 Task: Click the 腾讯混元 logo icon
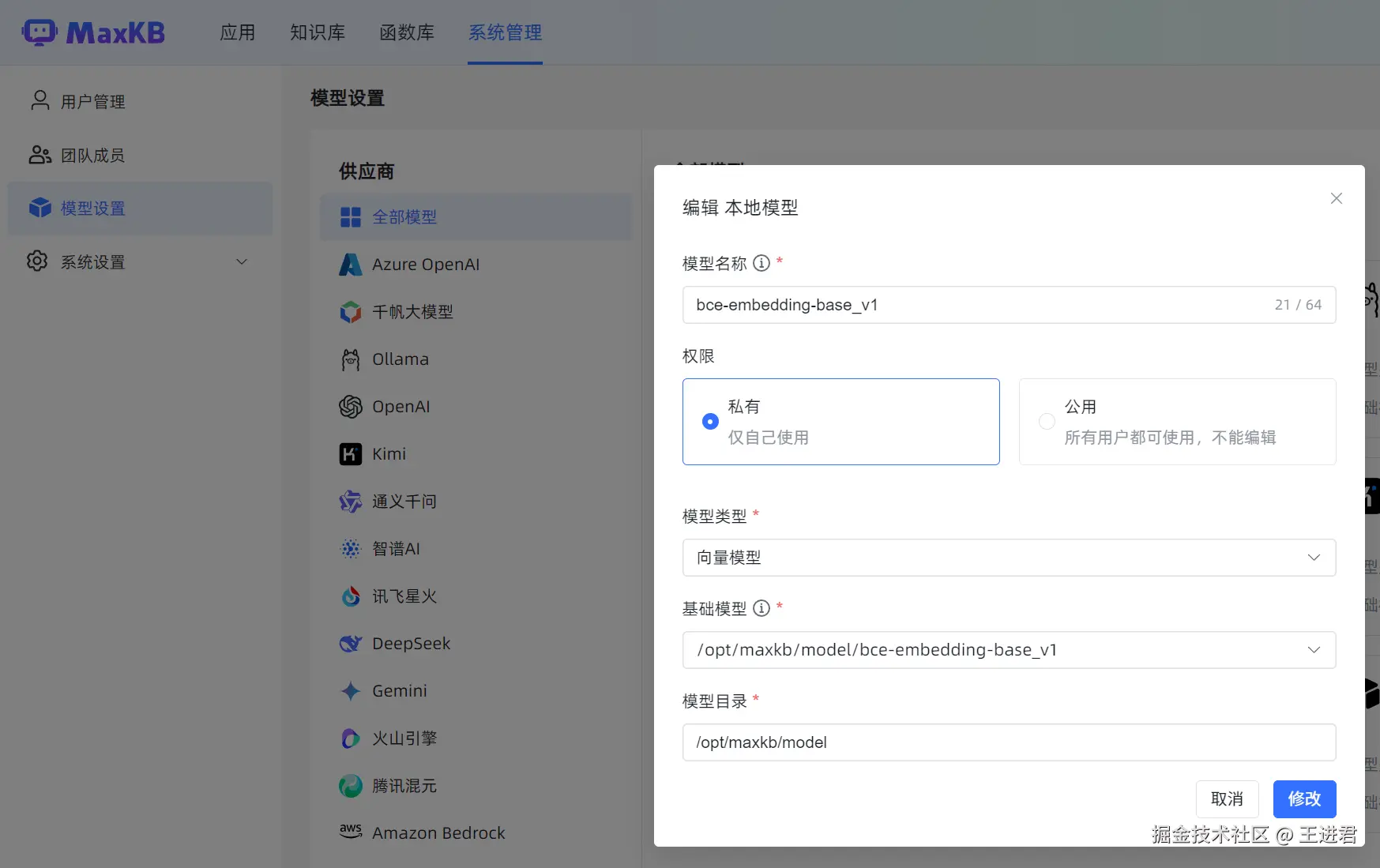pyautogui.click(x=351, y=786)
